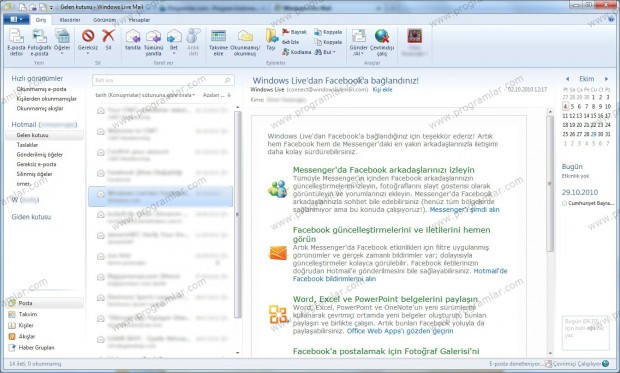Switch to the Hesaplar ribbon tab
This screenshot has width=620, height=373.
click(139, 19)
